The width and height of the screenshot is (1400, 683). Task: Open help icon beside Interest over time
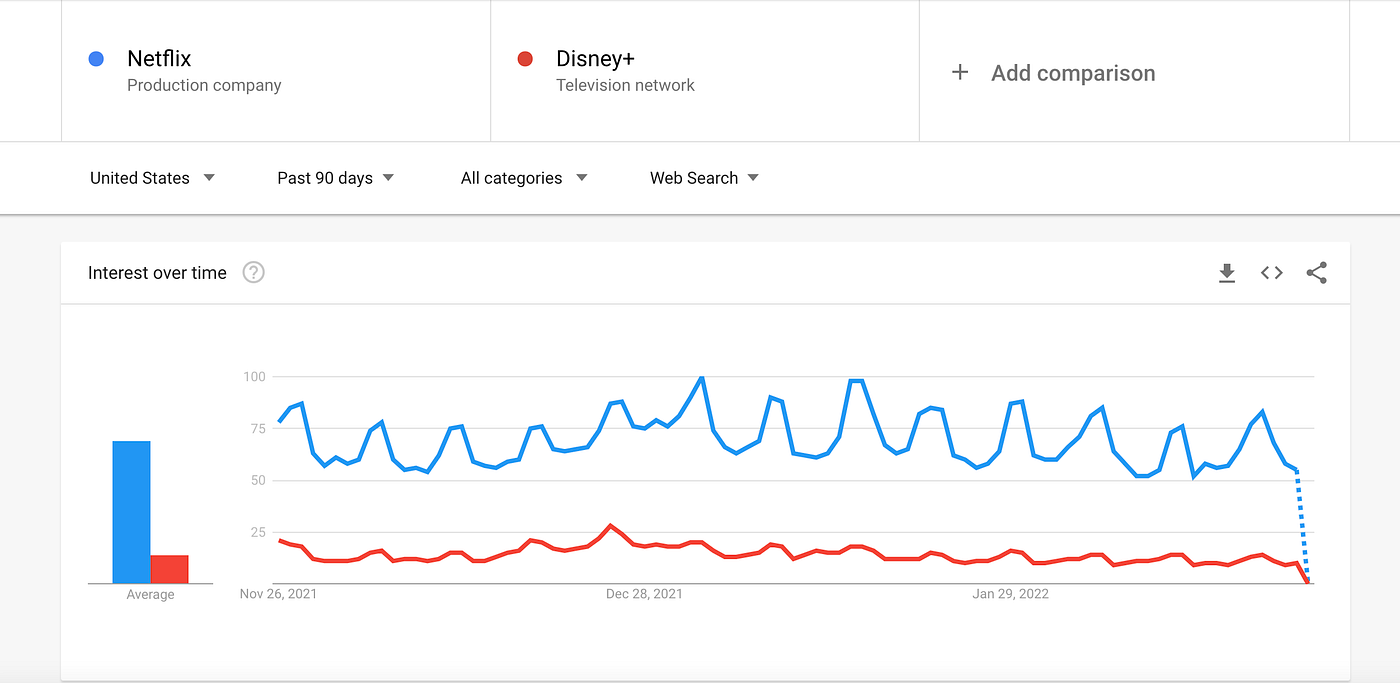[x=254, y=272]
